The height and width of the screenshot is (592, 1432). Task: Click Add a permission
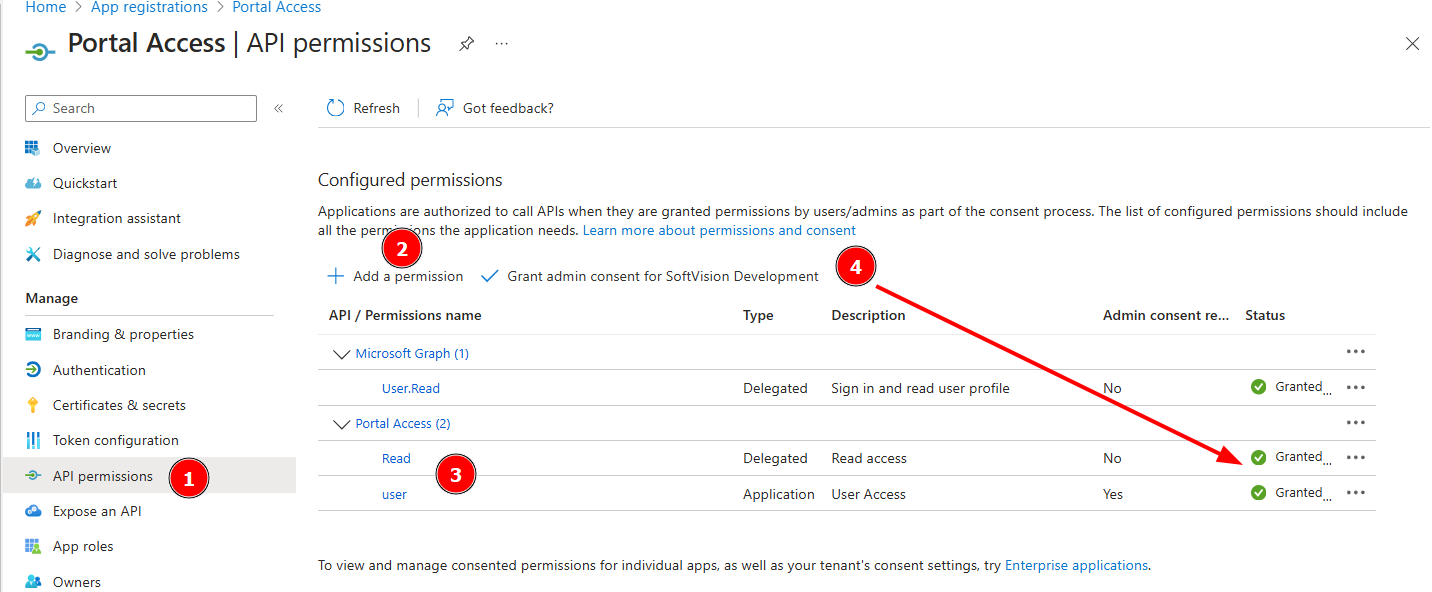click(396, 276)
